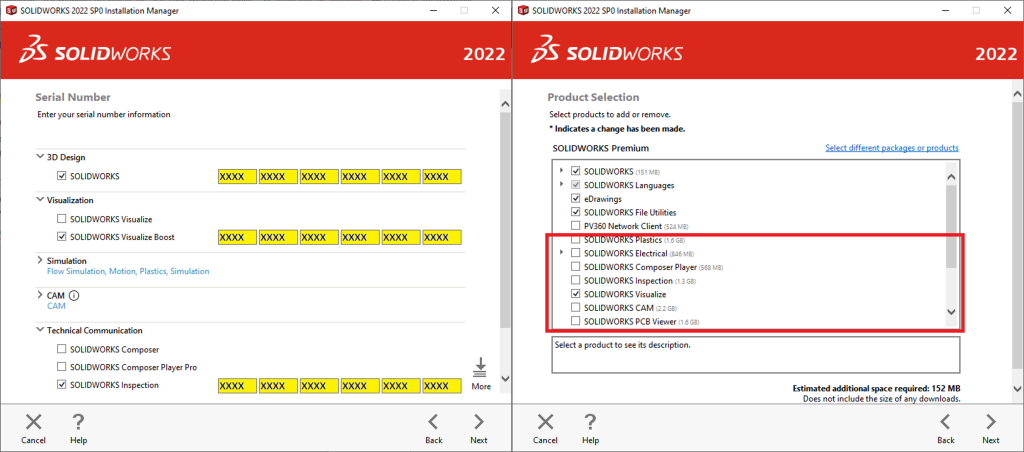
Task: Click the Next arrow in the Product Selection window
Action: [x=990, y=422]
